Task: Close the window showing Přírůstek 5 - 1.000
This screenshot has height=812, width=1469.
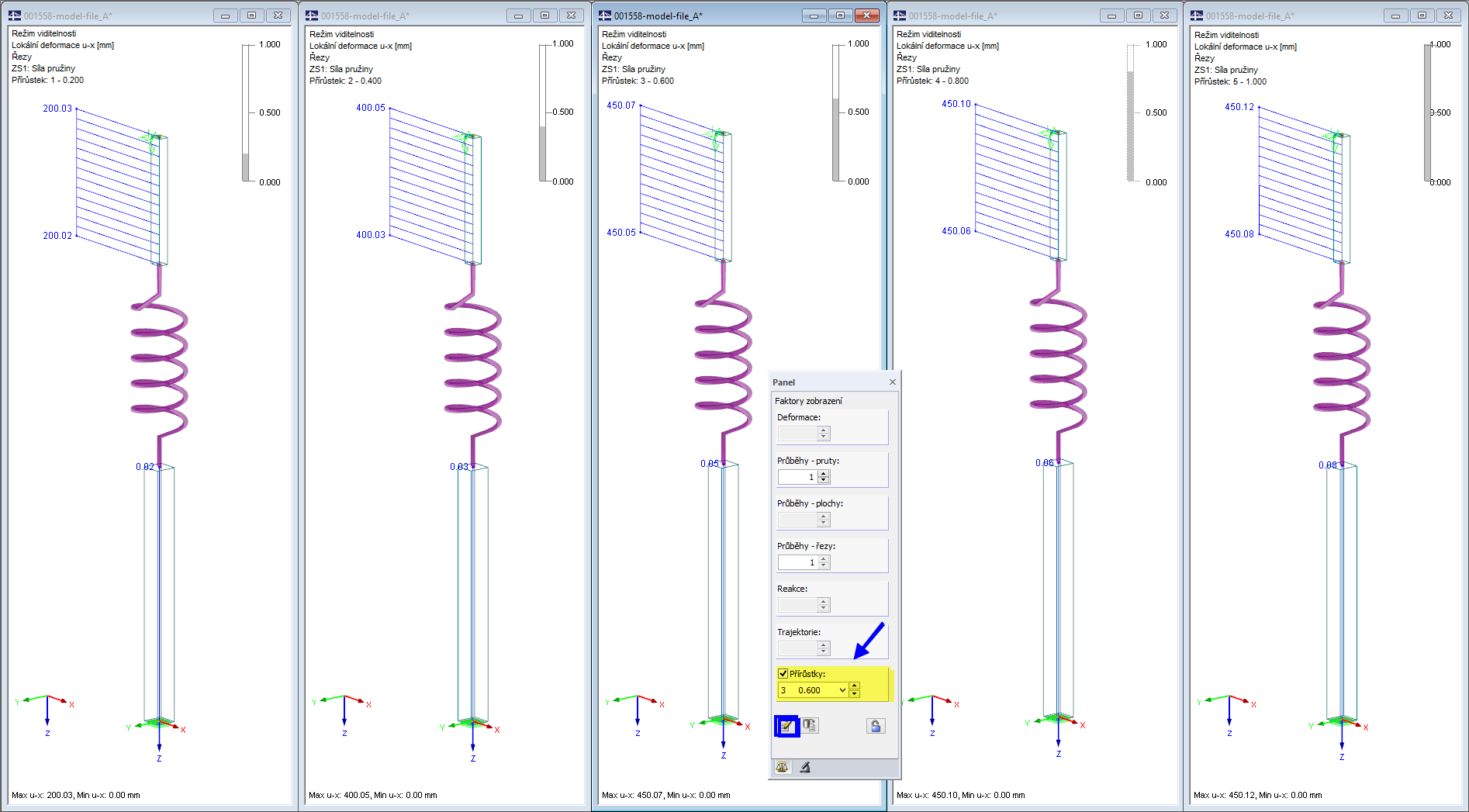Action: [x=1448, y=16]
